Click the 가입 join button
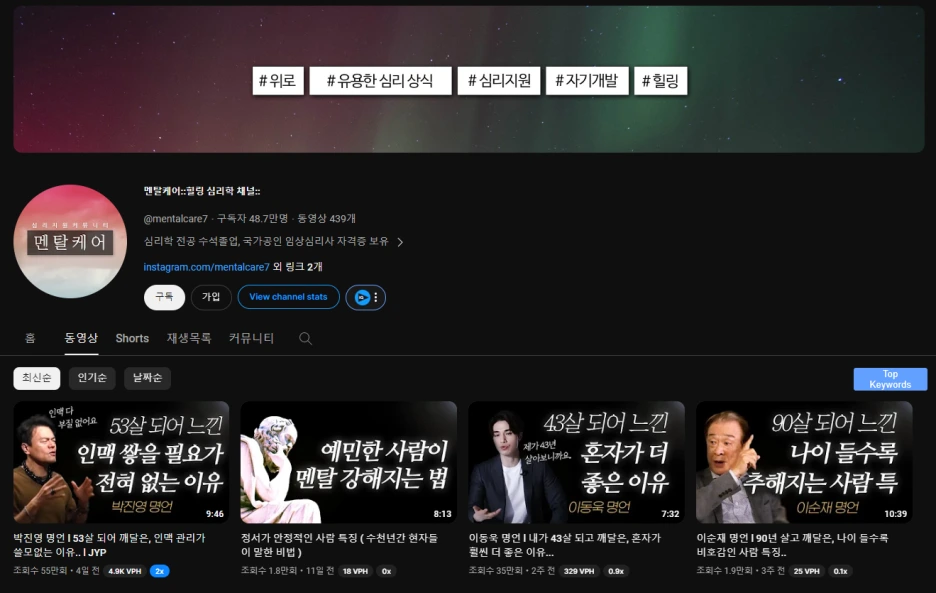The image size is (936, 593). coord(211,297)
